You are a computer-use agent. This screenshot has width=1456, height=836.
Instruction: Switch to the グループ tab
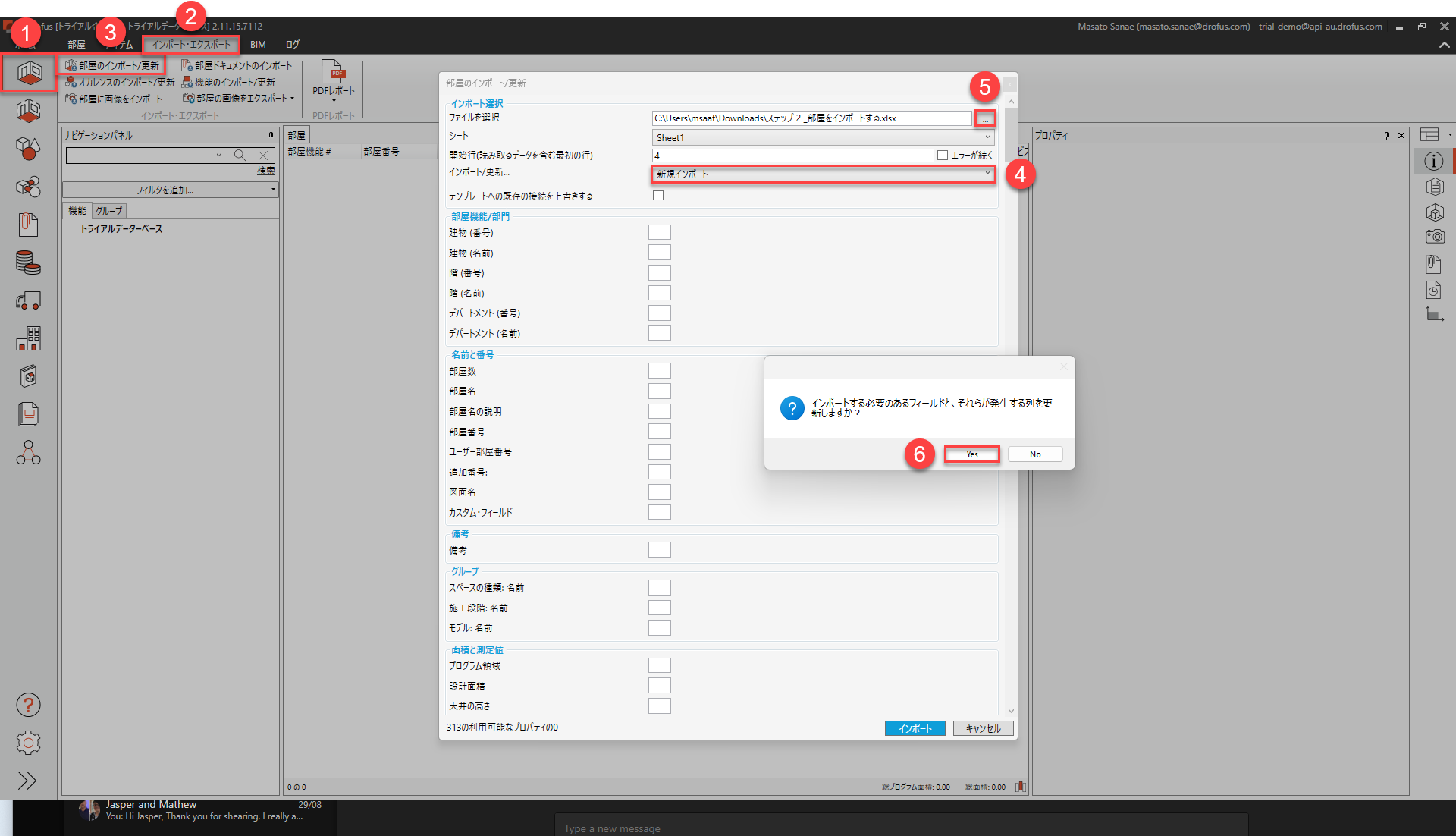click(109, 211)
